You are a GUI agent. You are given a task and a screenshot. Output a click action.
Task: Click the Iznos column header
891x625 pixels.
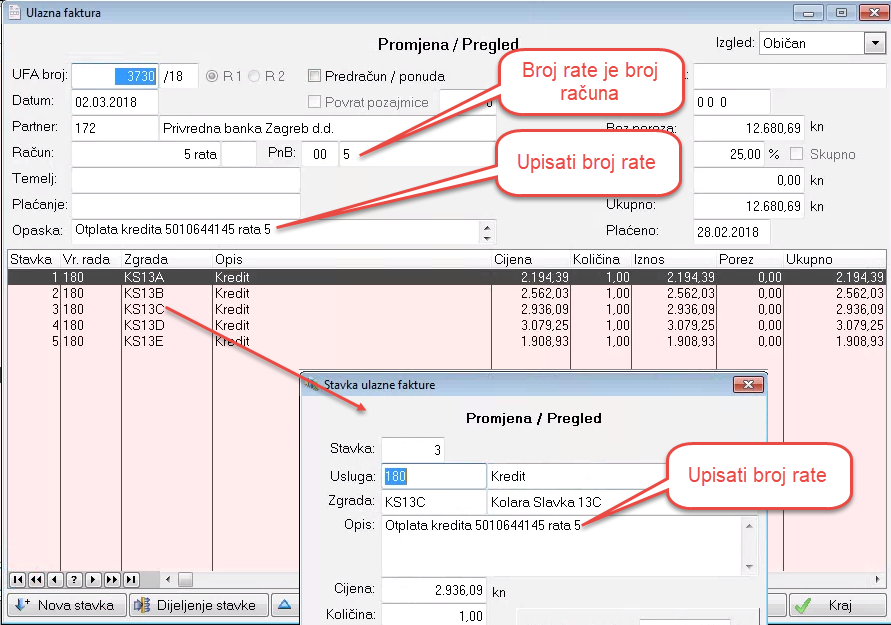pyautogui.click(x=674, y=260)
